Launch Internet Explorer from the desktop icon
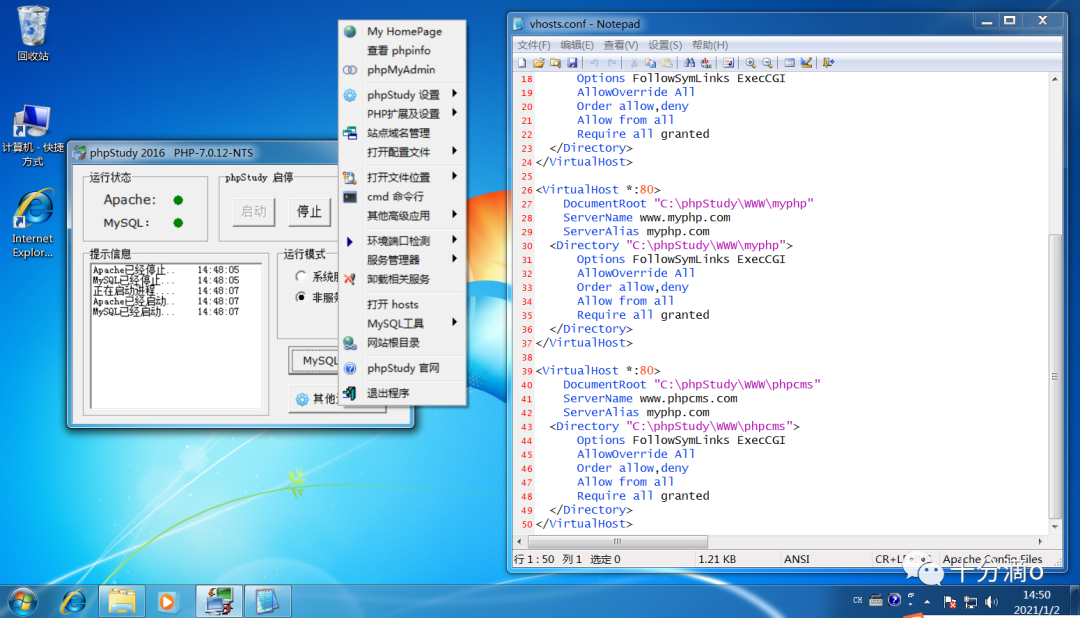Screen dimensions: 1080x618 [x=32, y=223]
